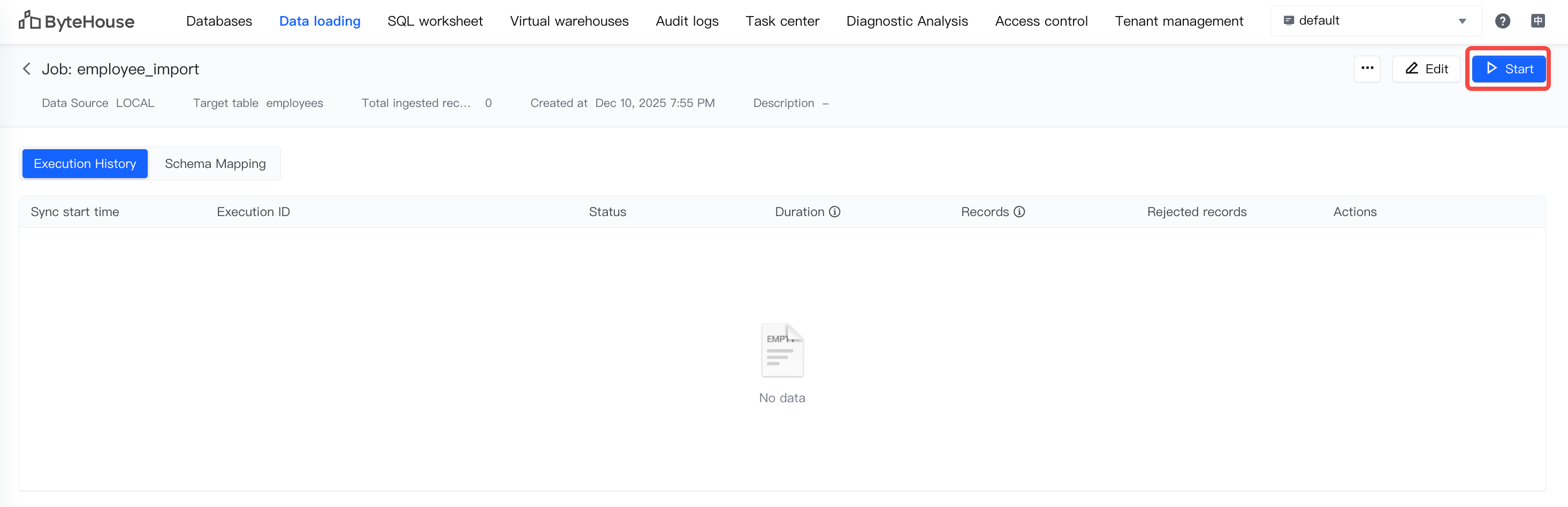Open the Task center
The image size is (1568, 507).
point(782,21)
